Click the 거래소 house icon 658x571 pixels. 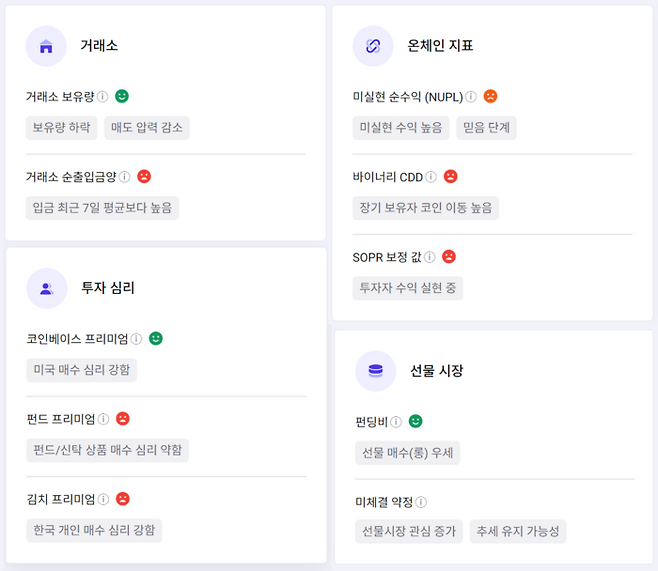tap(46, 46)
